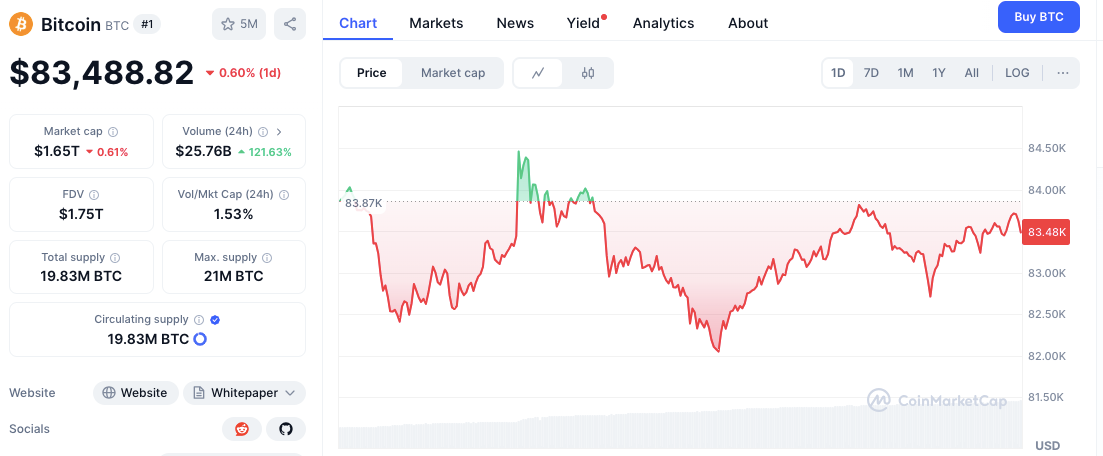Image resolution: width=1103 pixels, height=456 pixels.
Task: Open the share icon button
Action: pyautogui.click(x=290, y=25)
